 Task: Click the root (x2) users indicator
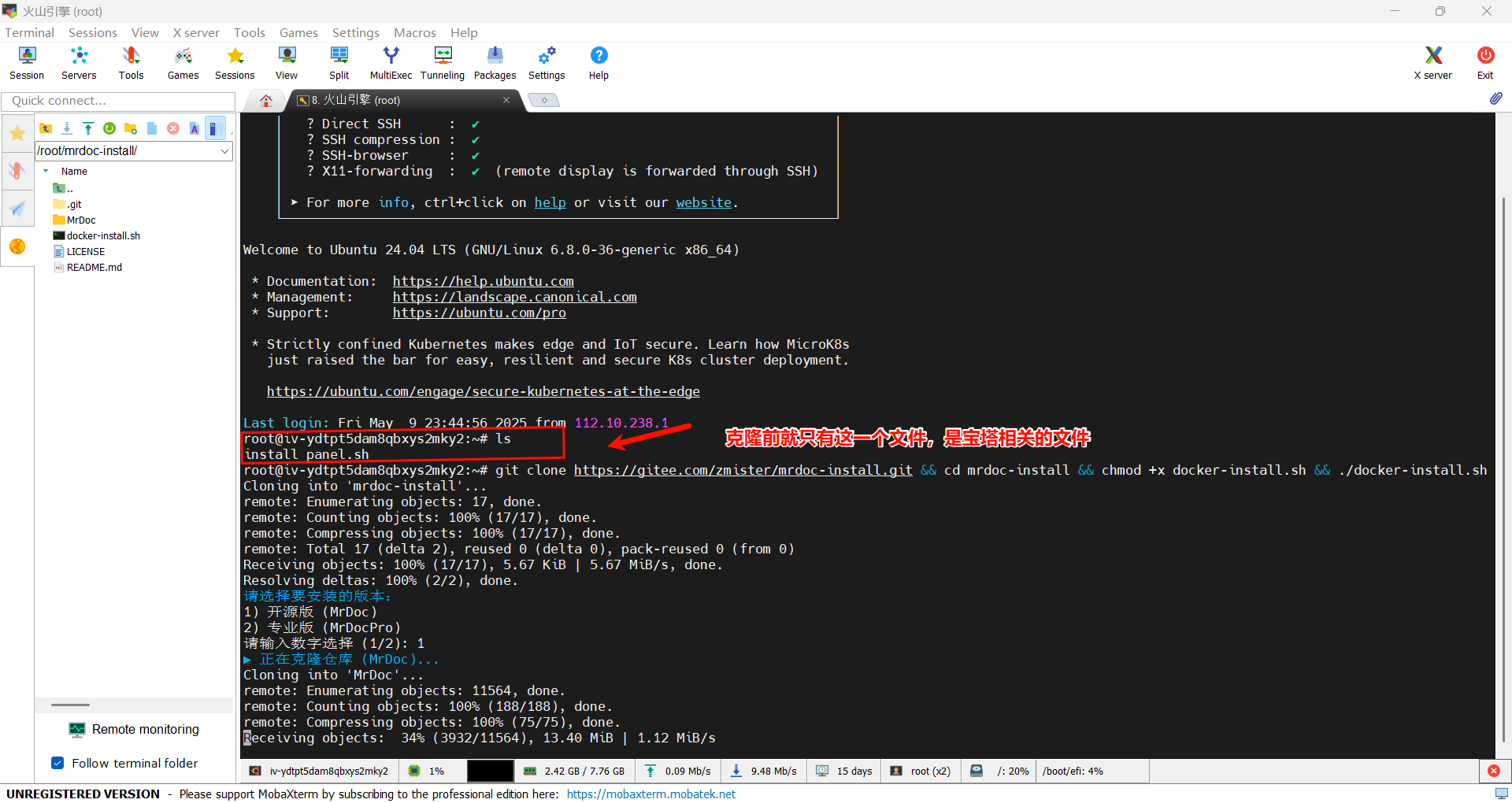coord(921,771)
